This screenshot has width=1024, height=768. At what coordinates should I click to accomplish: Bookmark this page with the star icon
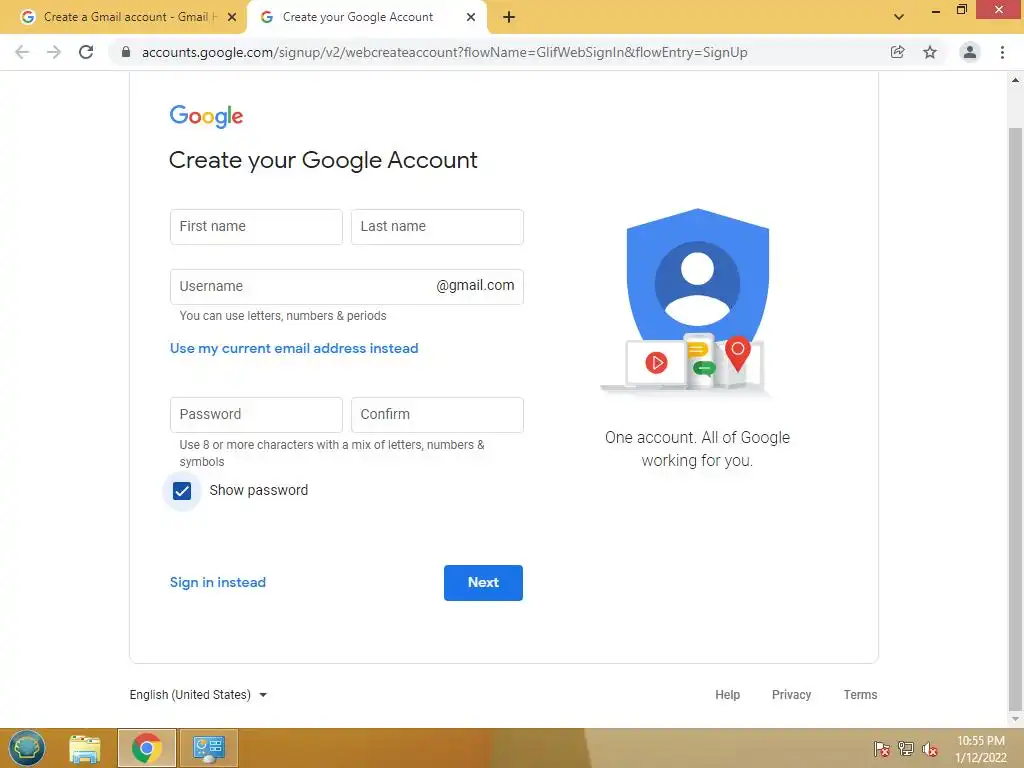pos(930,52)
